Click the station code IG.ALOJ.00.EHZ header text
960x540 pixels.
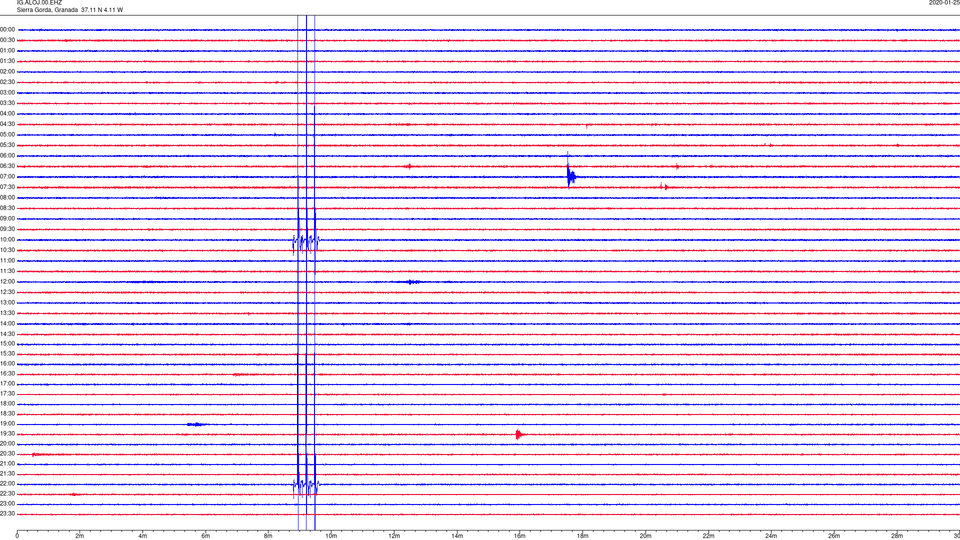[x=39, y=3]
